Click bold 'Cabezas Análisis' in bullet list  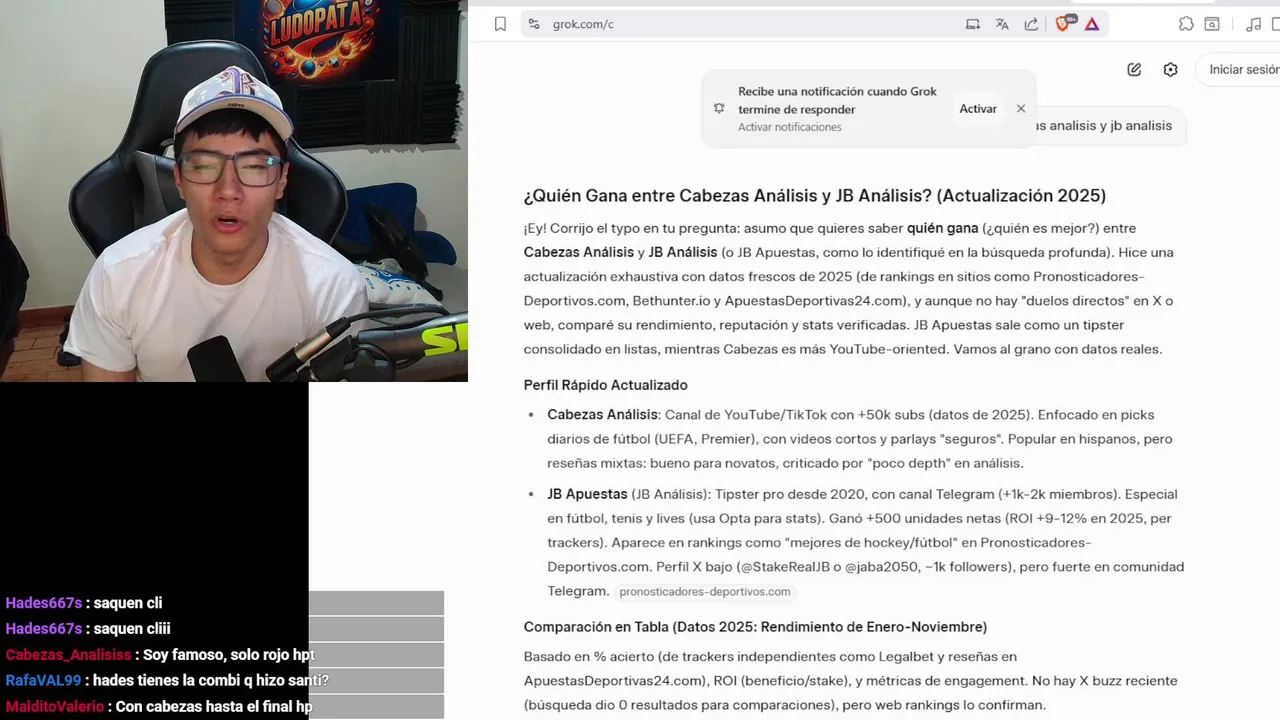[603, 414]
